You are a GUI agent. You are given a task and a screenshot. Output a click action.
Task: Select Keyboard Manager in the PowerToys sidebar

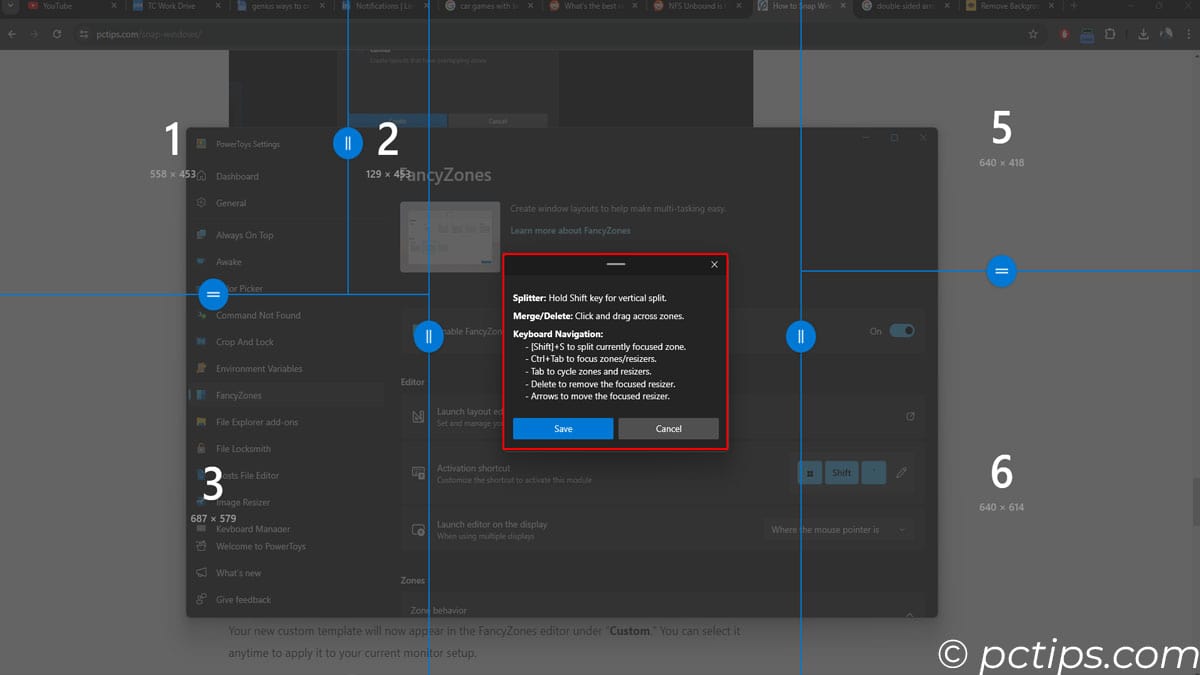click(253, 529)
